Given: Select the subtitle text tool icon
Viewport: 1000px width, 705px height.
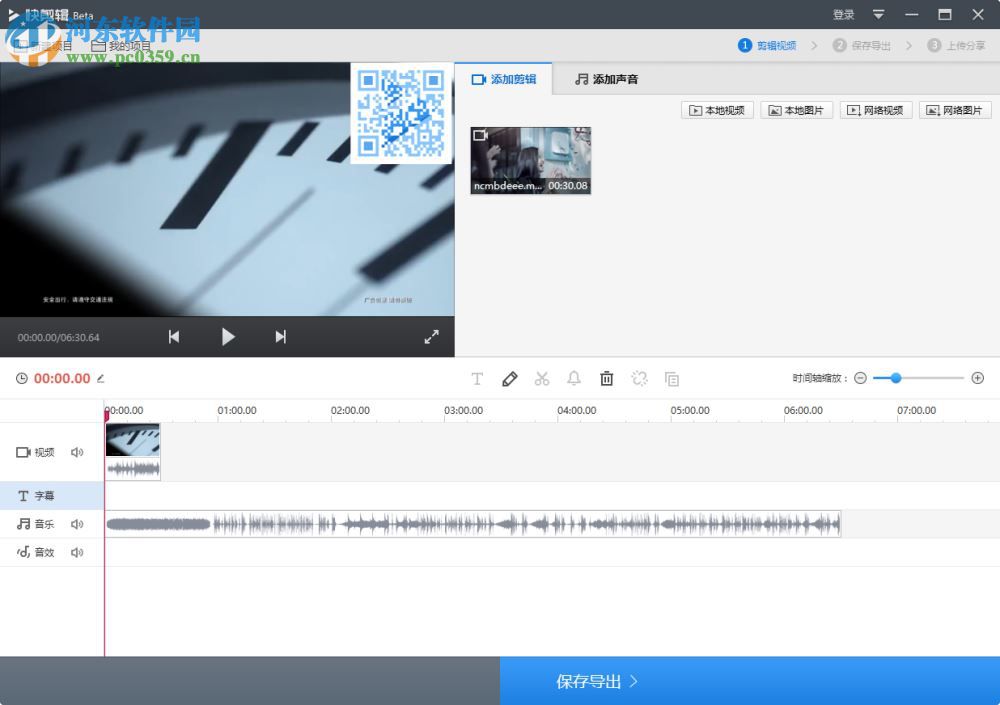Looking at the screenshot, I should (477, 379).
